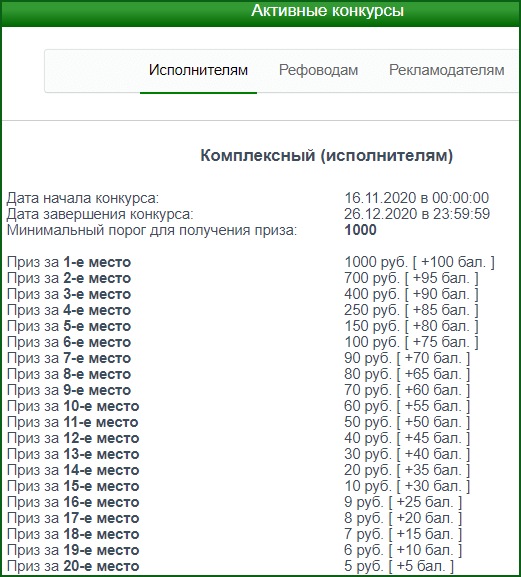The width and height of the screenshot is (521, 577).
Task: Click the Приз за 13-е место label
Action: point(73,454)
